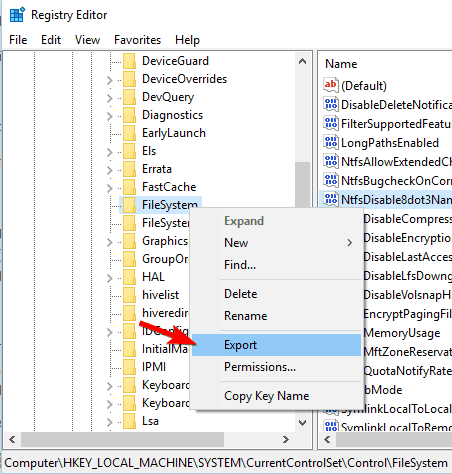Select the (Default) string value icon

click(x=331, y=85)
